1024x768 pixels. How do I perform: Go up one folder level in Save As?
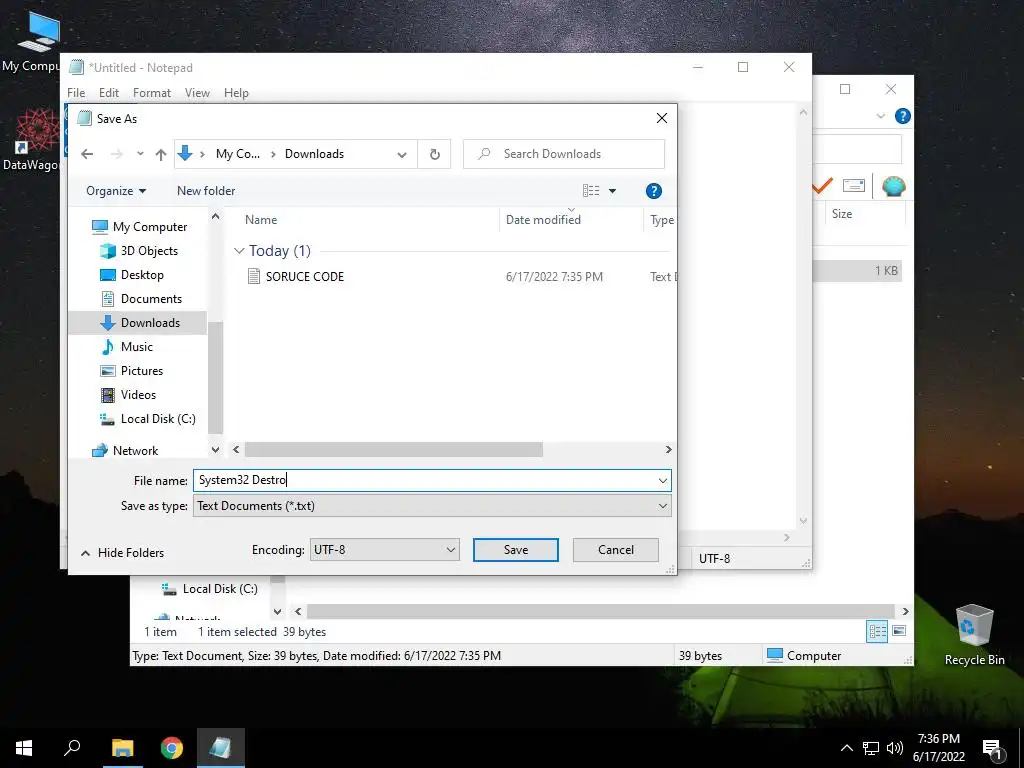(161, 154)
